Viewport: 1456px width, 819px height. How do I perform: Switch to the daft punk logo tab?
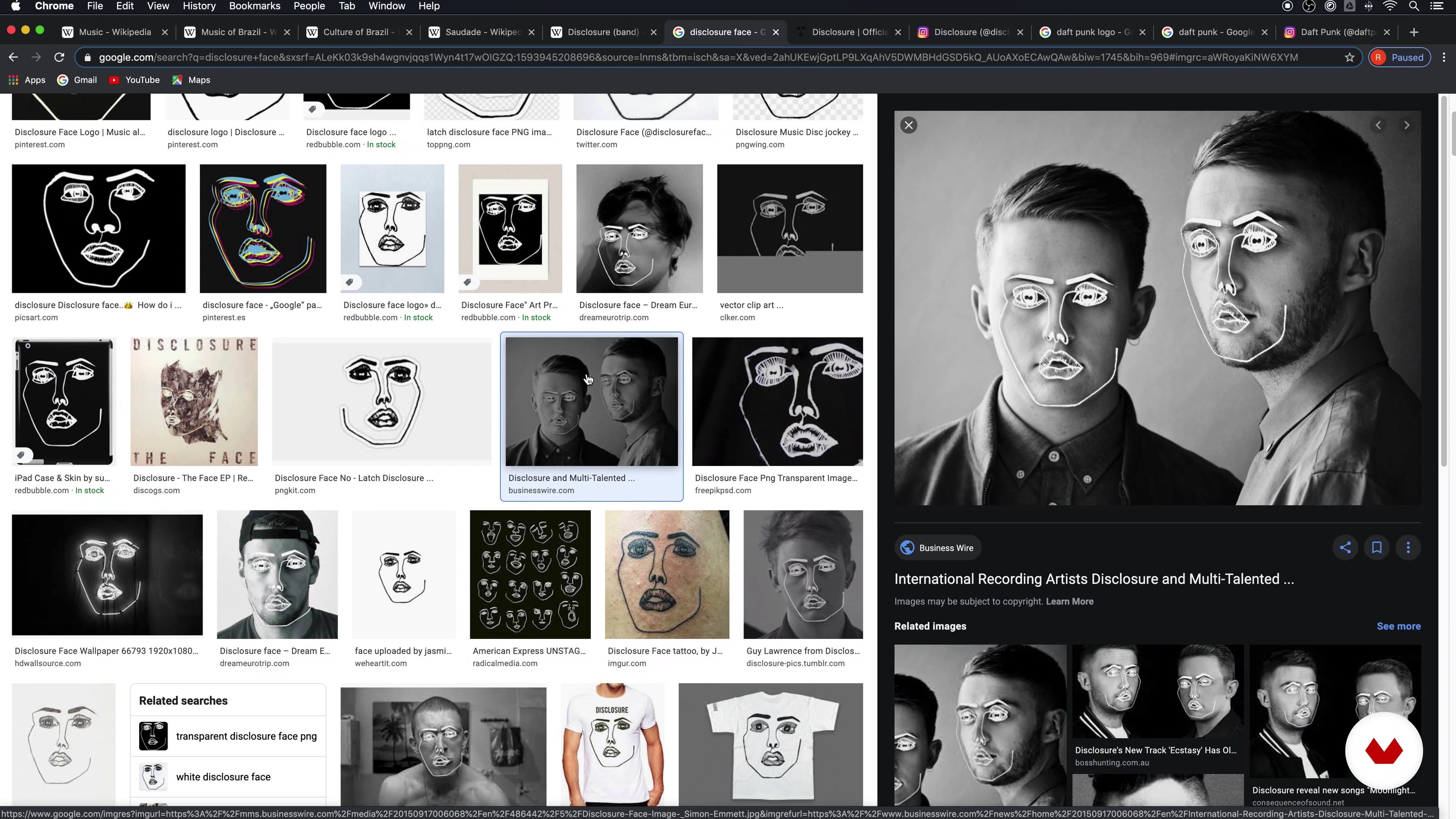coord(1092,32)
